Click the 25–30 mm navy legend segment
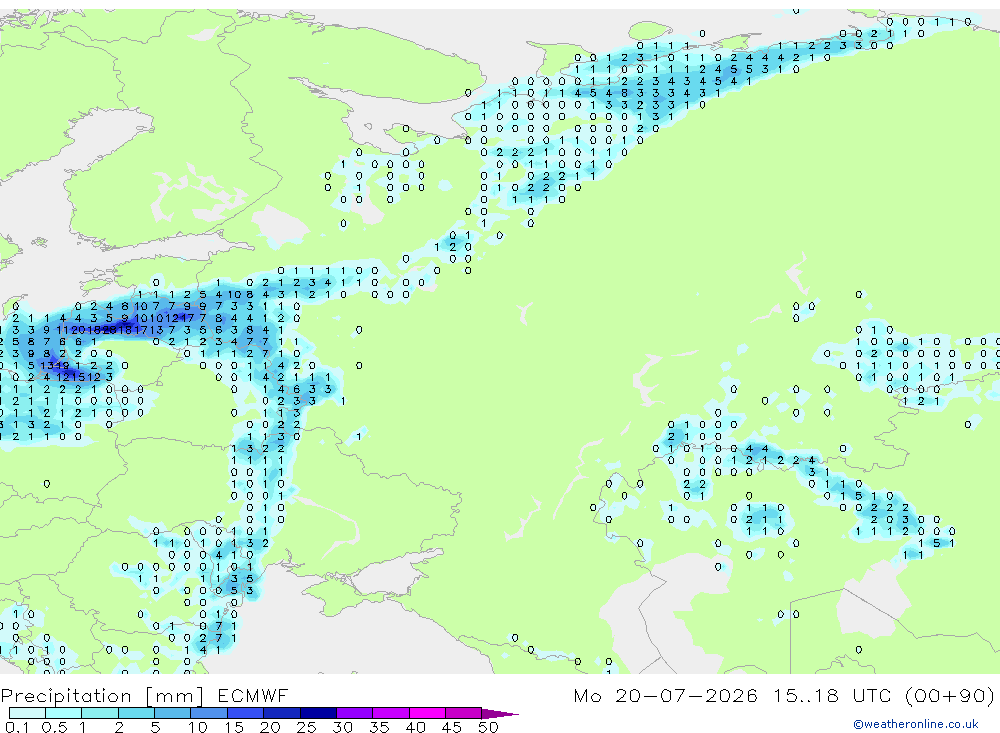Image resolution: width=1000 pixels, height=733 pixels. (318, 713)
